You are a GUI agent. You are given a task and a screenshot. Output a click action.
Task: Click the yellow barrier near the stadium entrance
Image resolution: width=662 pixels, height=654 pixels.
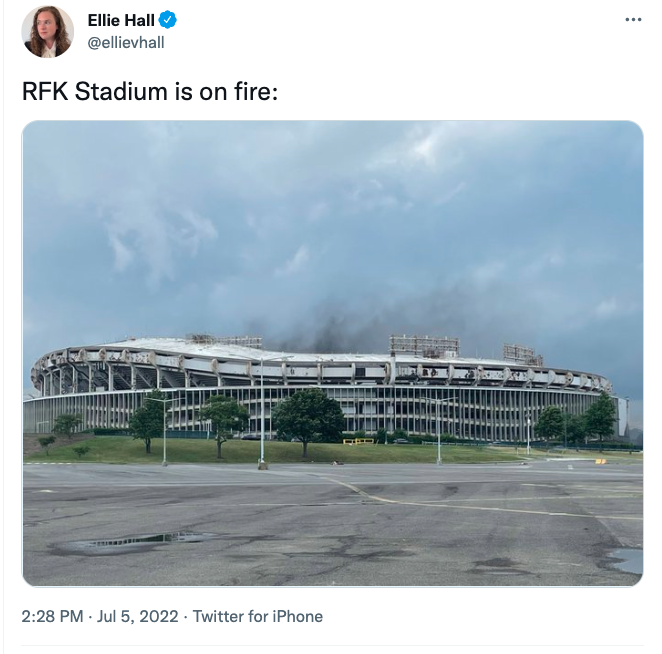357,440
